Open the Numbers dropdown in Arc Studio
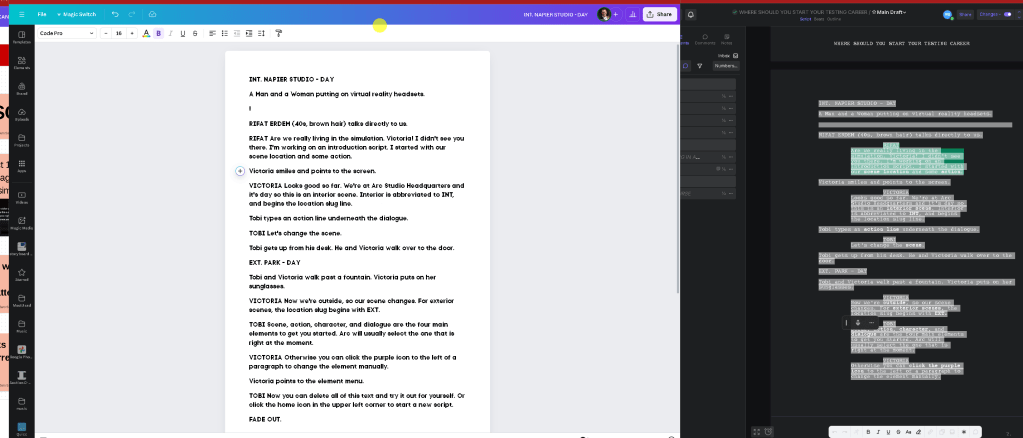Image resolution: width=1023 pixels, height=438 pixels. (725, 66)
